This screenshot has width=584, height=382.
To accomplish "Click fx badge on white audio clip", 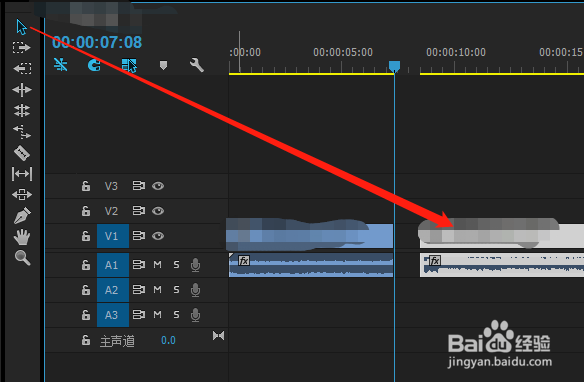I will 435,261.
